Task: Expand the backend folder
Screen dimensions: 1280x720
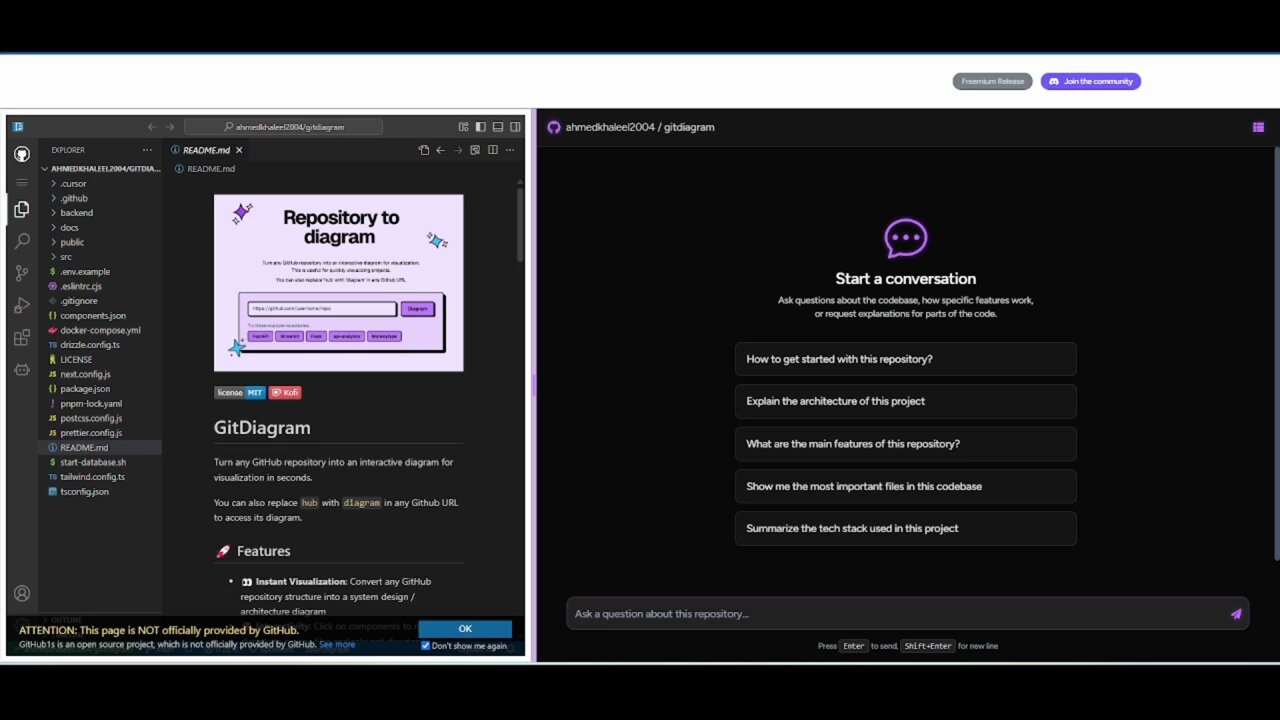Action: 100,213
